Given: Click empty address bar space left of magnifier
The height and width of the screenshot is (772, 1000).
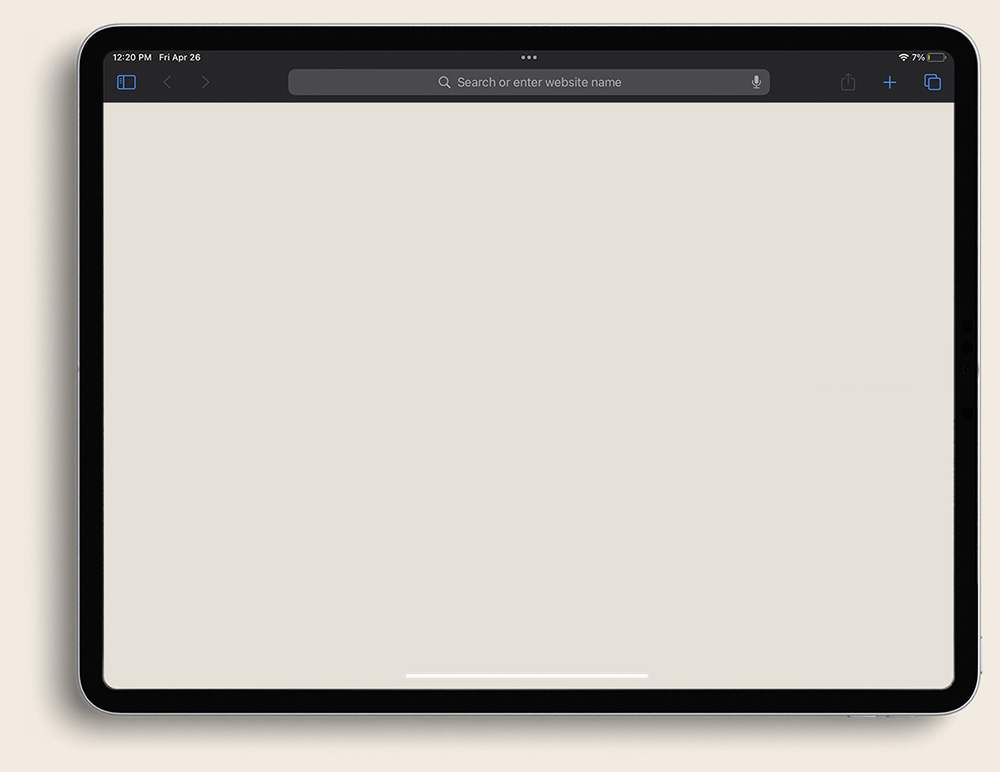Looking at the screenshot, I should coord(360,83).
